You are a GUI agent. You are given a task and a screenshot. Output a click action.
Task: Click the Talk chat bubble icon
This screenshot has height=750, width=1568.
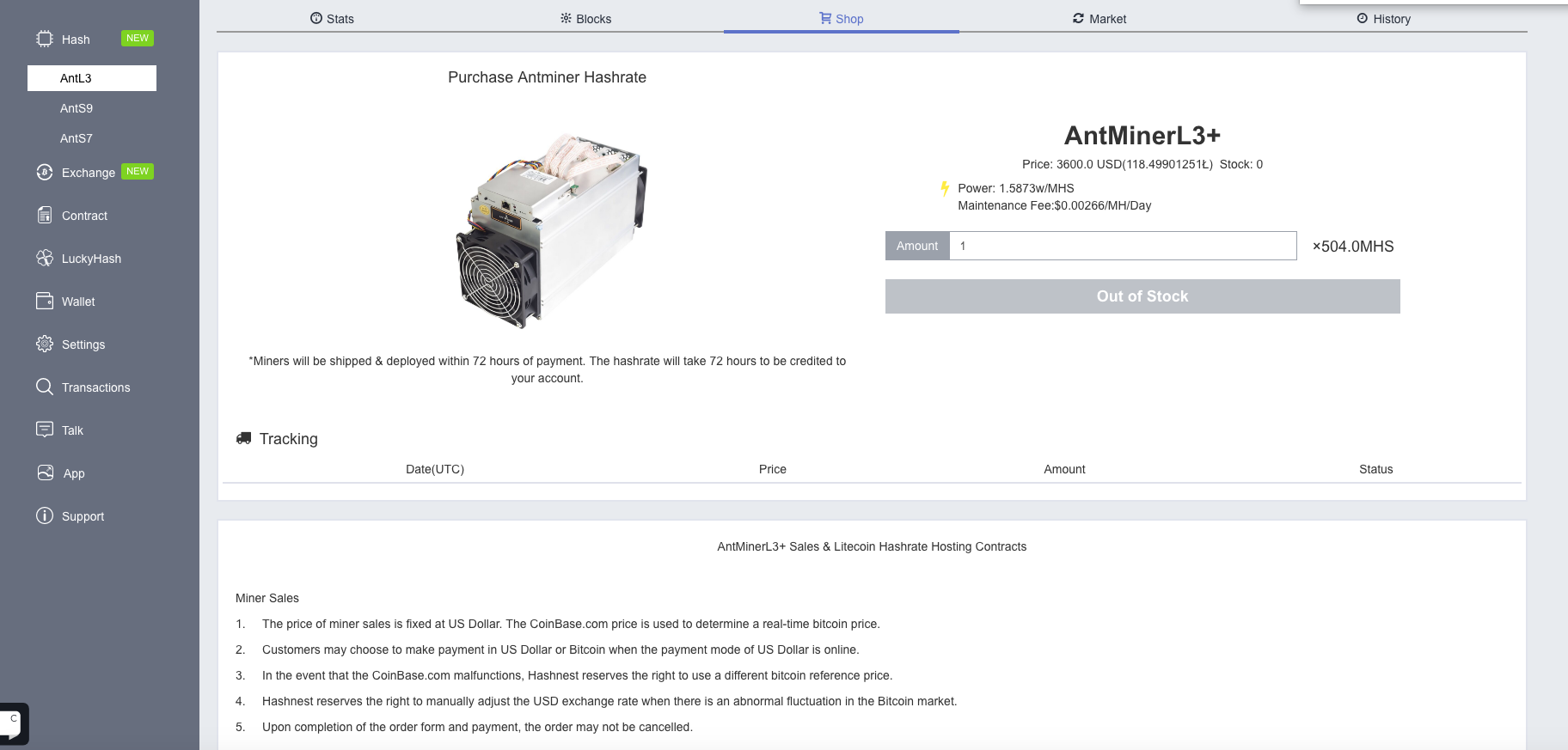[x=45, y=430]
